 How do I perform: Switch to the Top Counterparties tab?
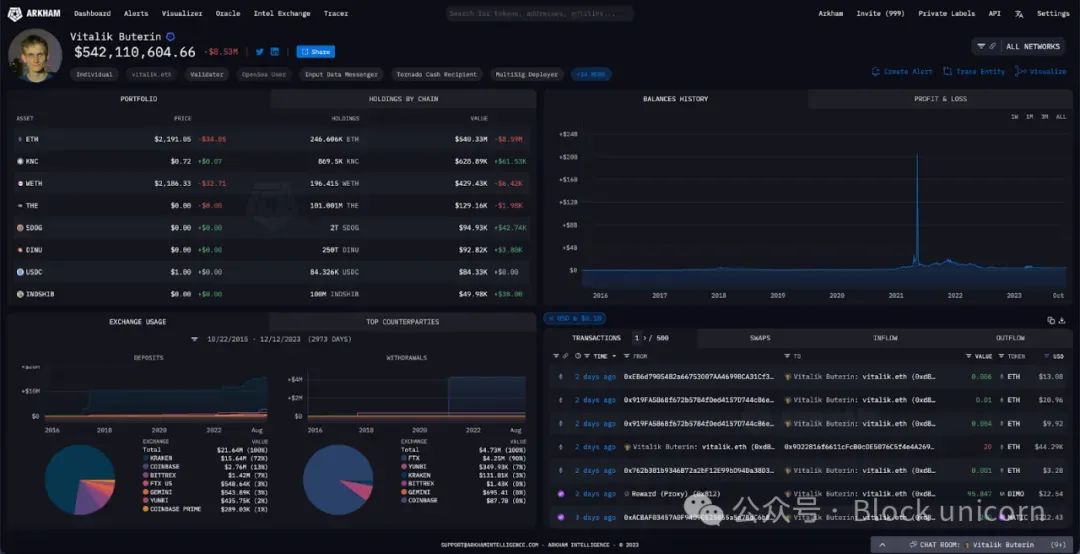click(x=402, y=322)
